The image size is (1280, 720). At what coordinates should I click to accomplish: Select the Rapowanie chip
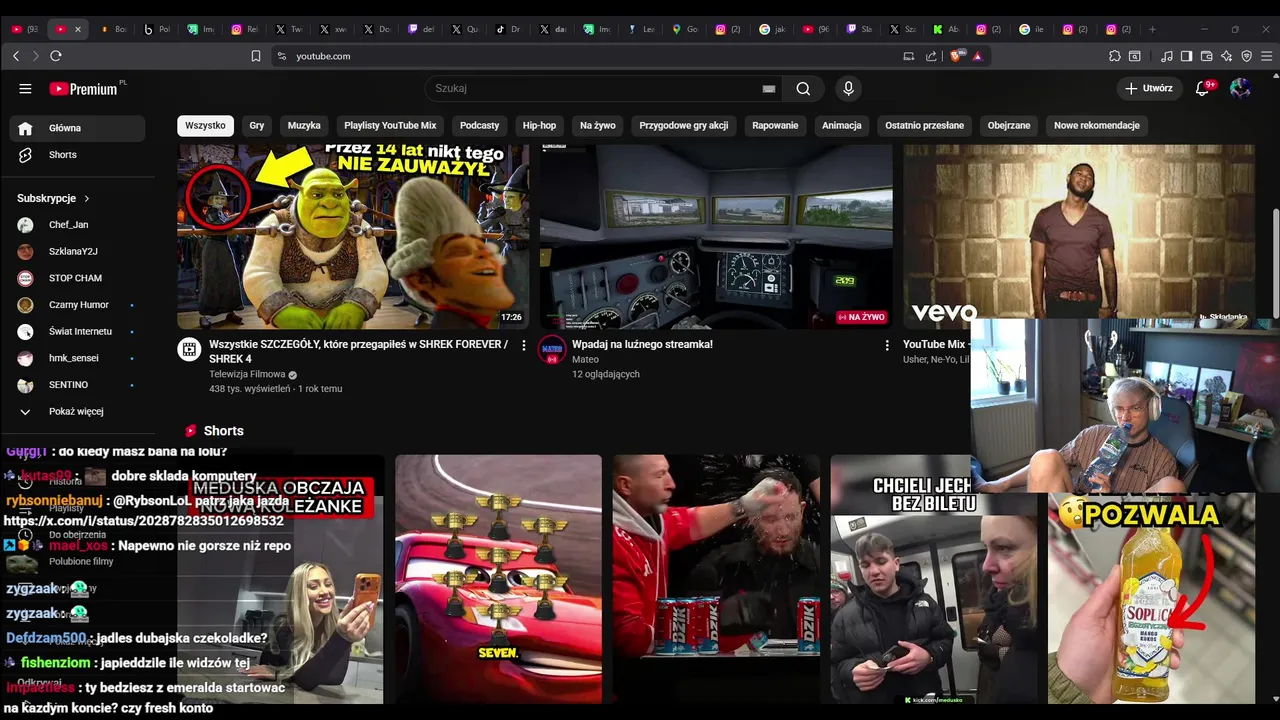pyautogui.click(x=775, y=125)
